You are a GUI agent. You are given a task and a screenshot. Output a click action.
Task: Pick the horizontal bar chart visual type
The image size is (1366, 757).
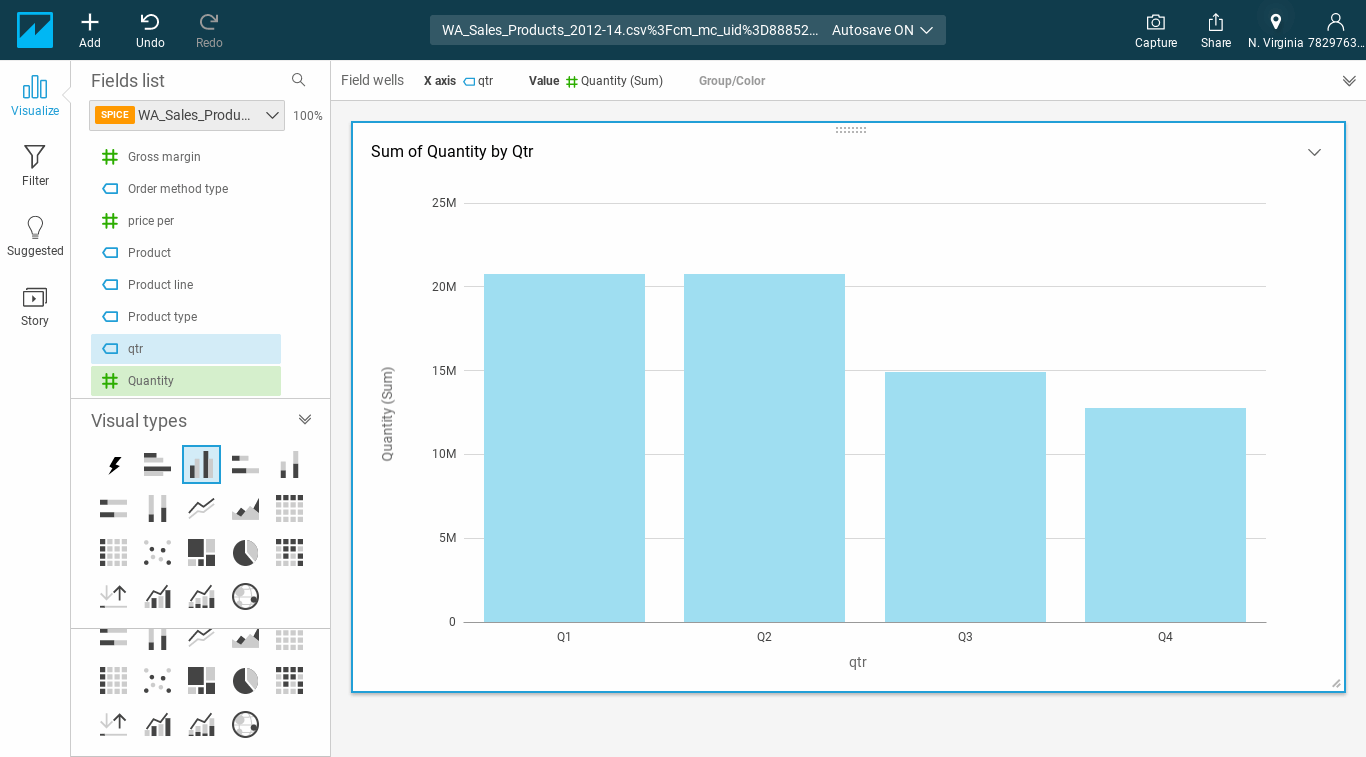[x=157, y=464]
